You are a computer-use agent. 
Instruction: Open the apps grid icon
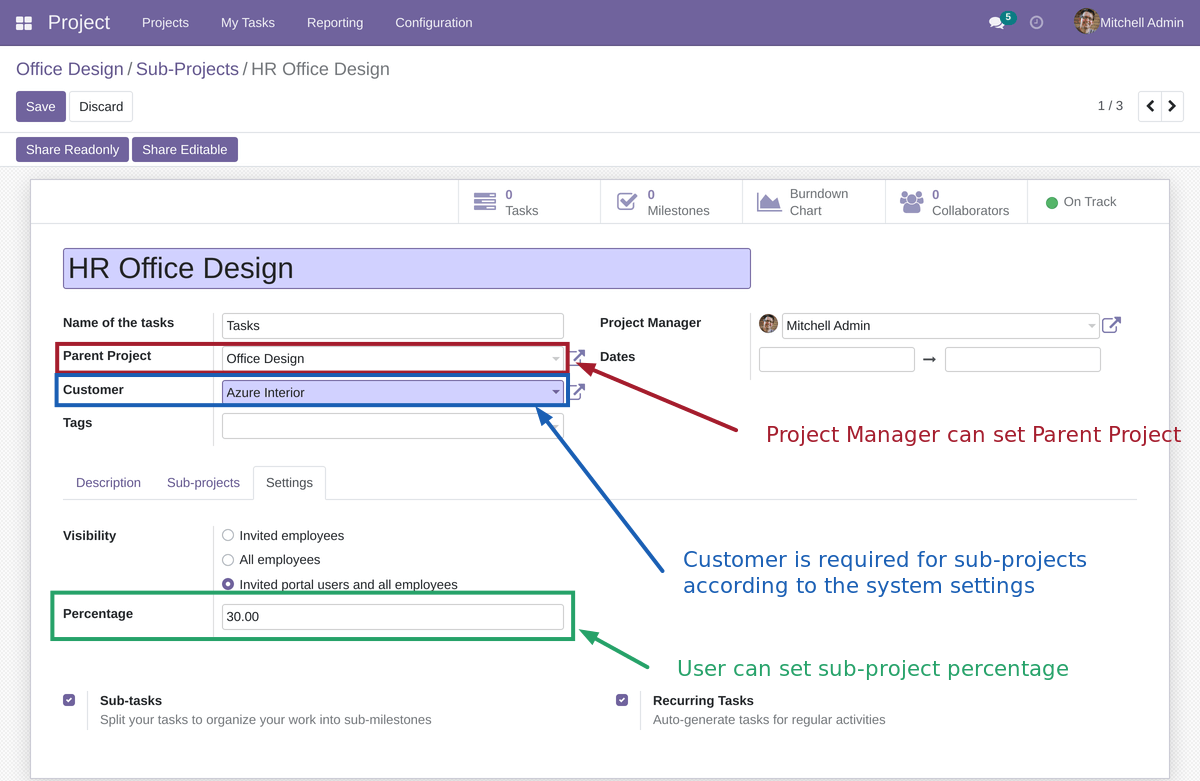(x=22, y=22)
